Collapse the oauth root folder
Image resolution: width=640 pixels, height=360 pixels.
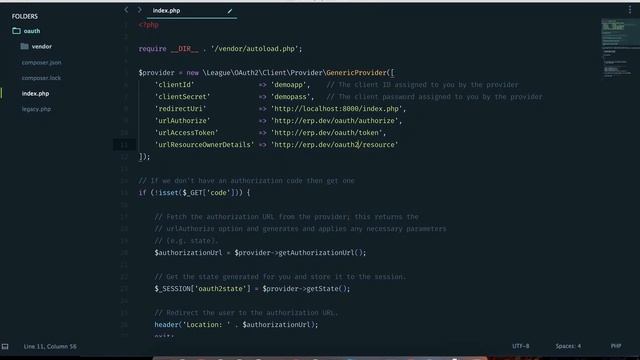point(32,31)
